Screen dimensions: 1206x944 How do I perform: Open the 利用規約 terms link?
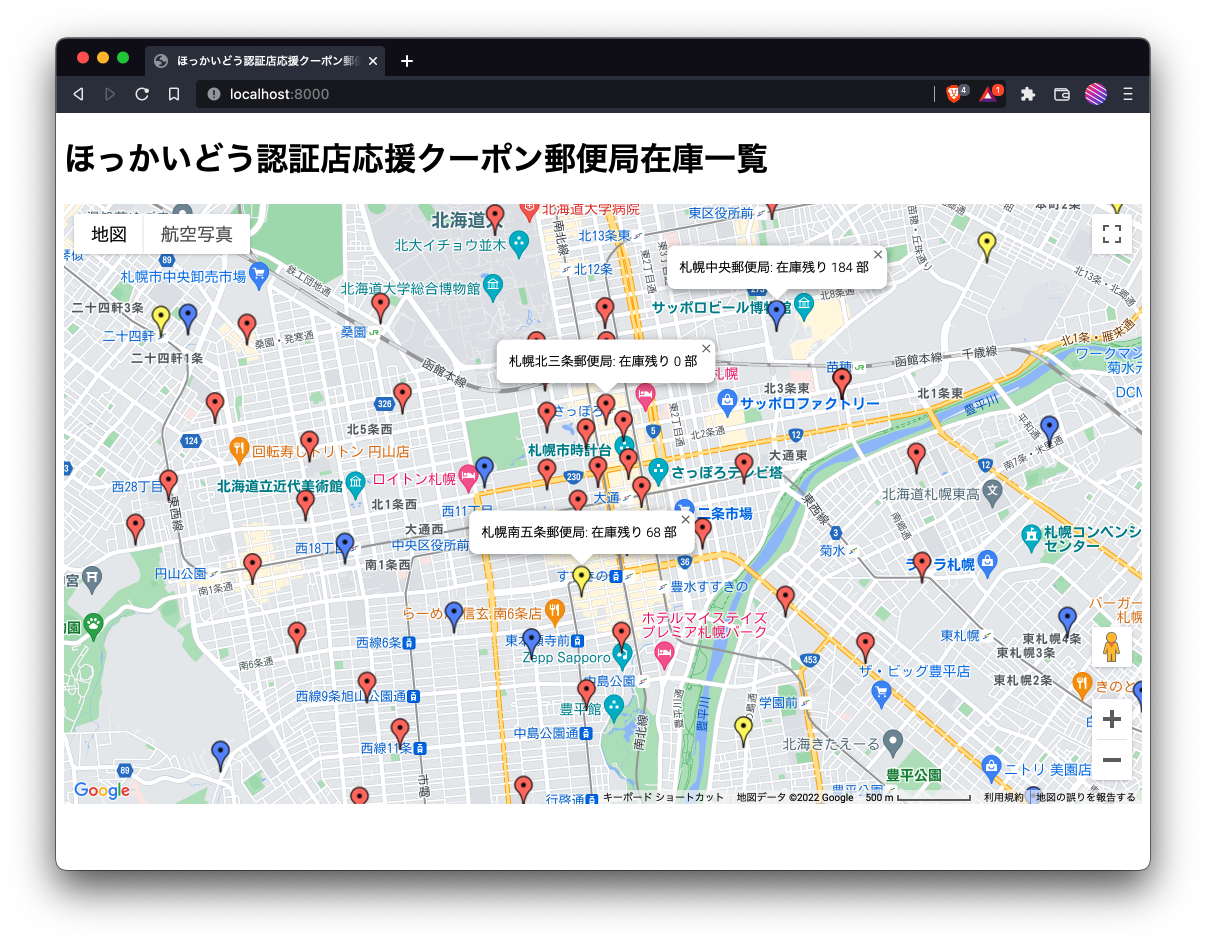(1003, 797)
